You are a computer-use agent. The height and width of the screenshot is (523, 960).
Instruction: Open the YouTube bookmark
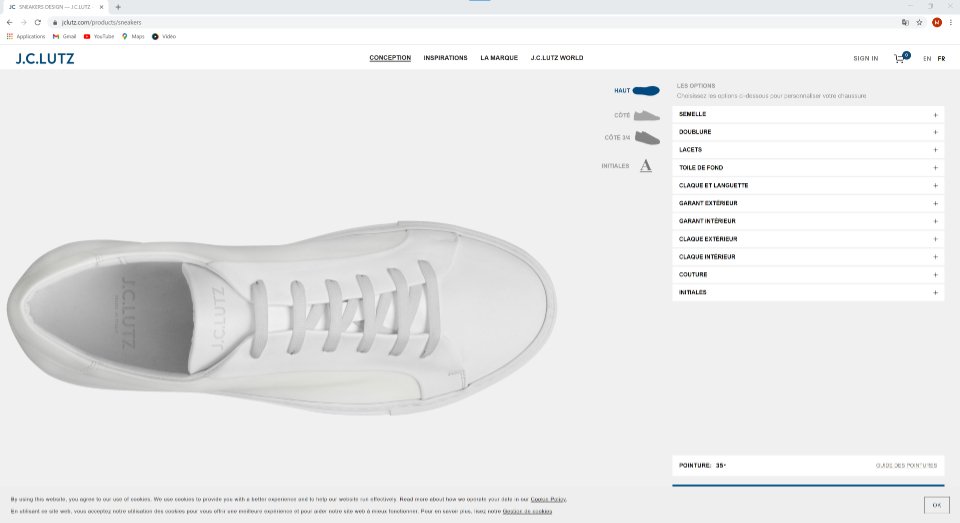99,37
